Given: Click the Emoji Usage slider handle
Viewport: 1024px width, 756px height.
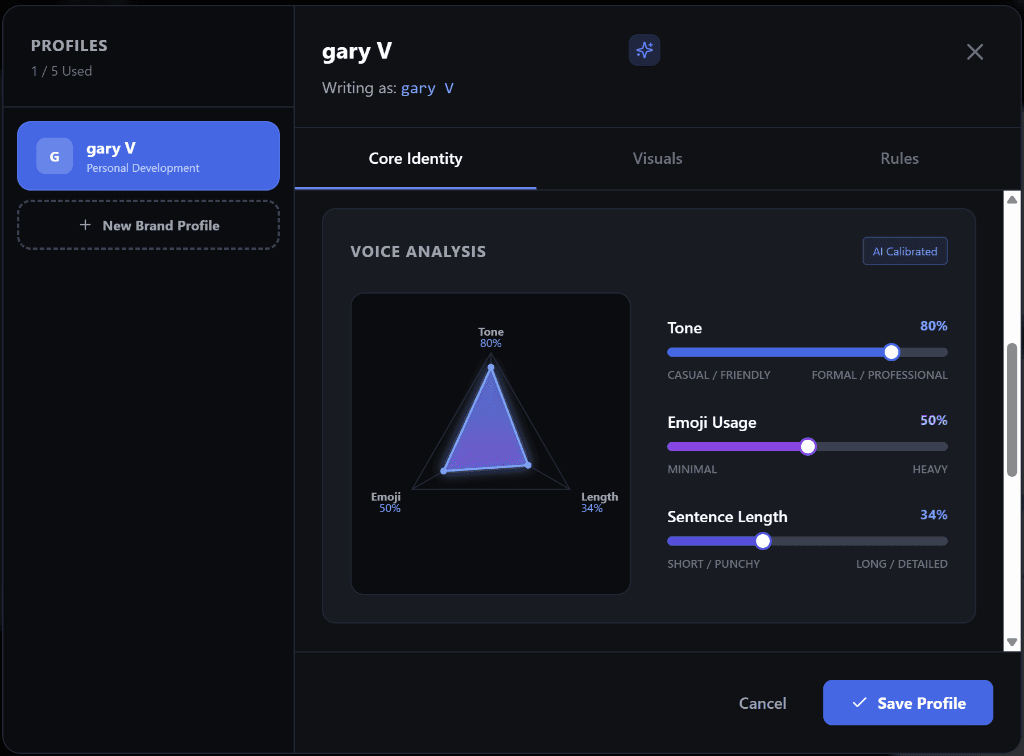Looking at the screenshot, I should [x=808, y=446].
